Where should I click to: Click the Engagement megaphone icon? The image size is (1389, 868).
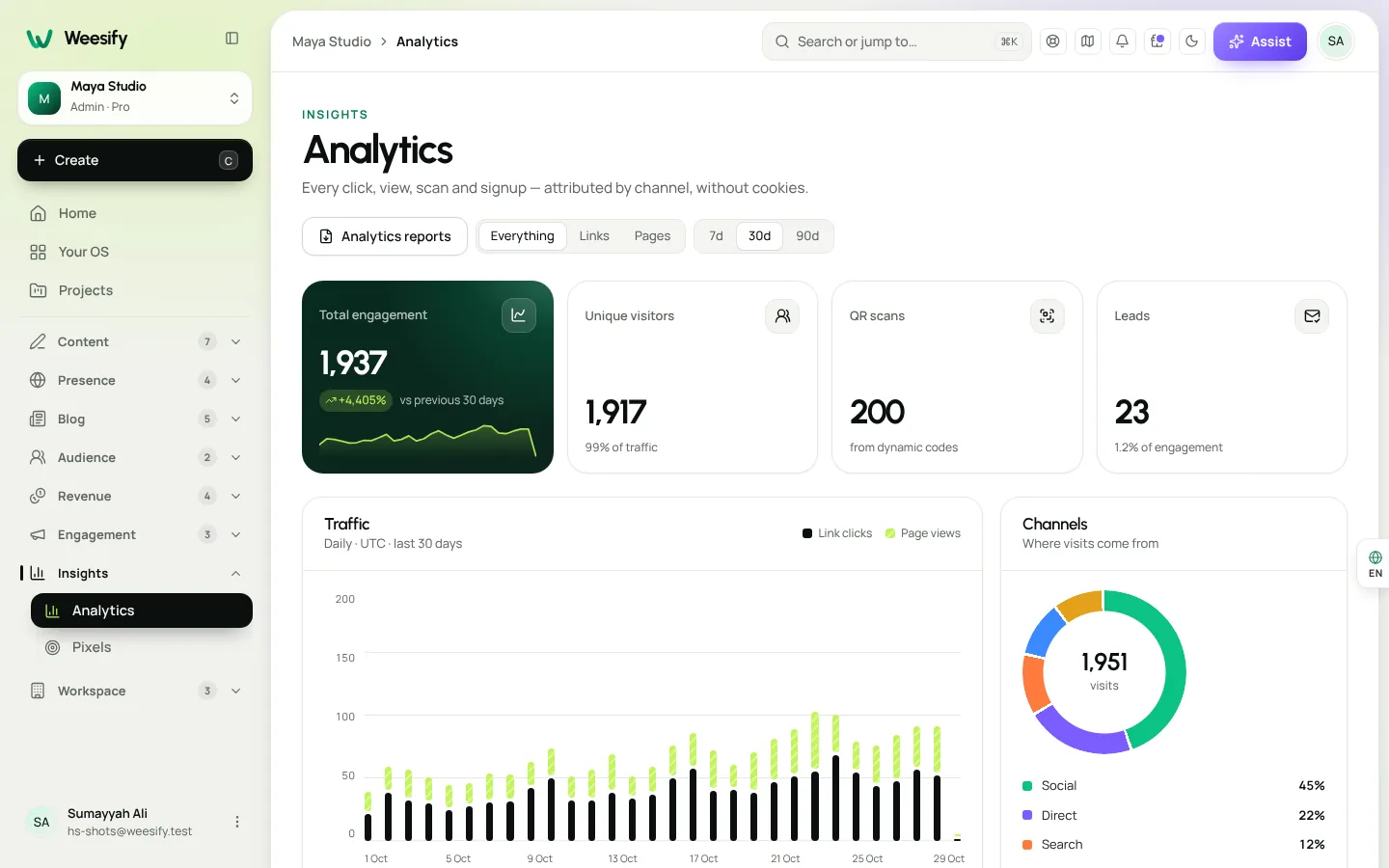(38, 534)
